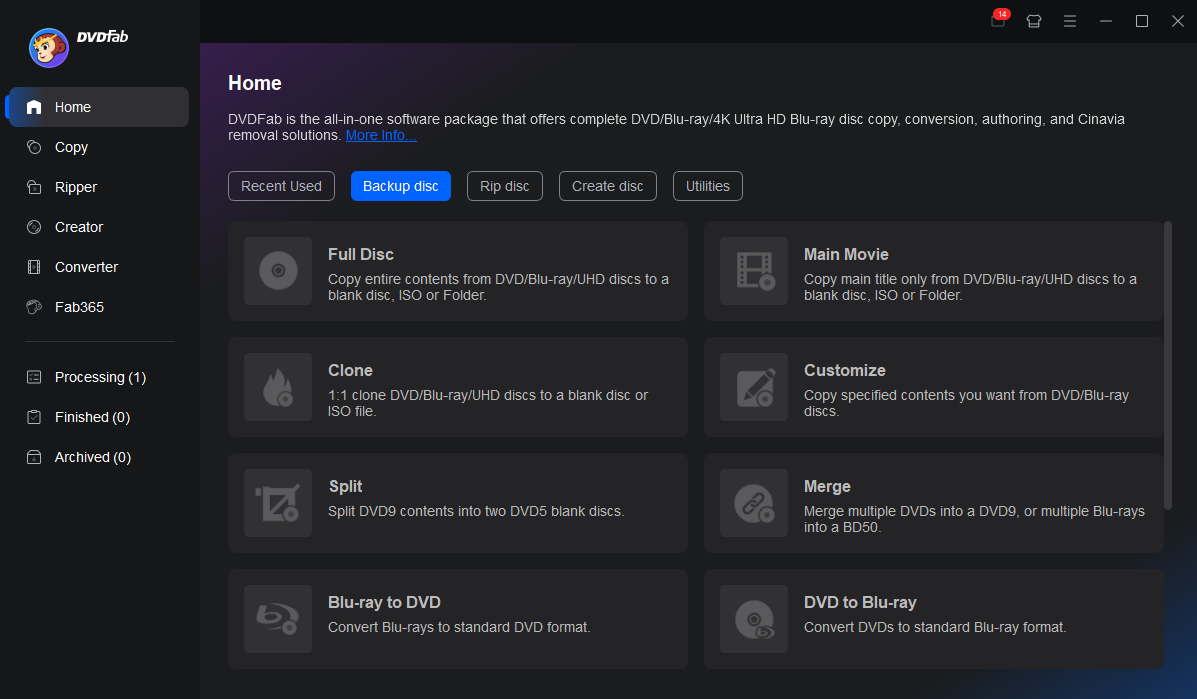
Task: Click the Archived box icon
Action: (x=34, y=457)
